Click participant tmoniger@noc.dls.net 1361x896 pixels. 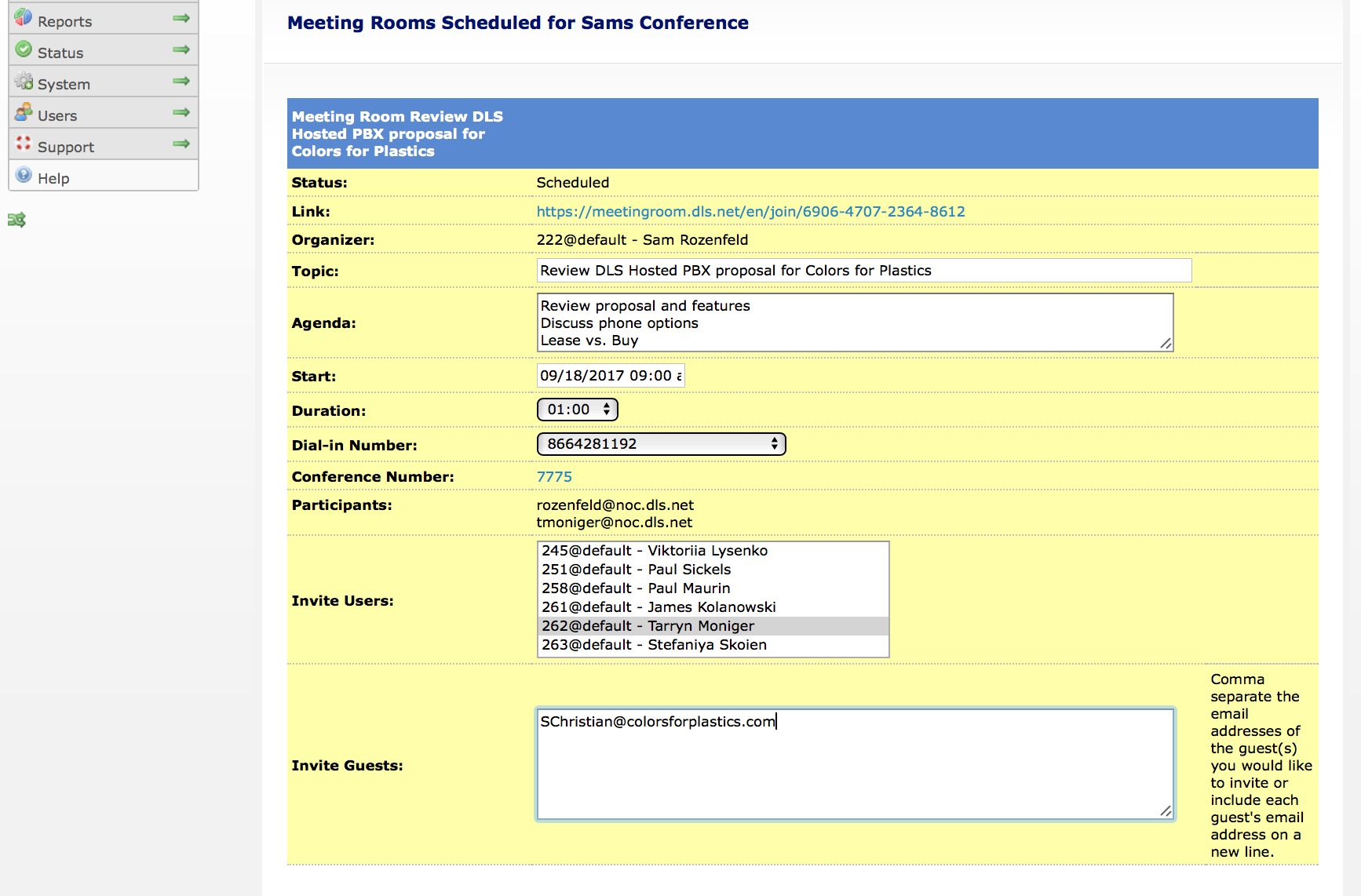[614, 523]
